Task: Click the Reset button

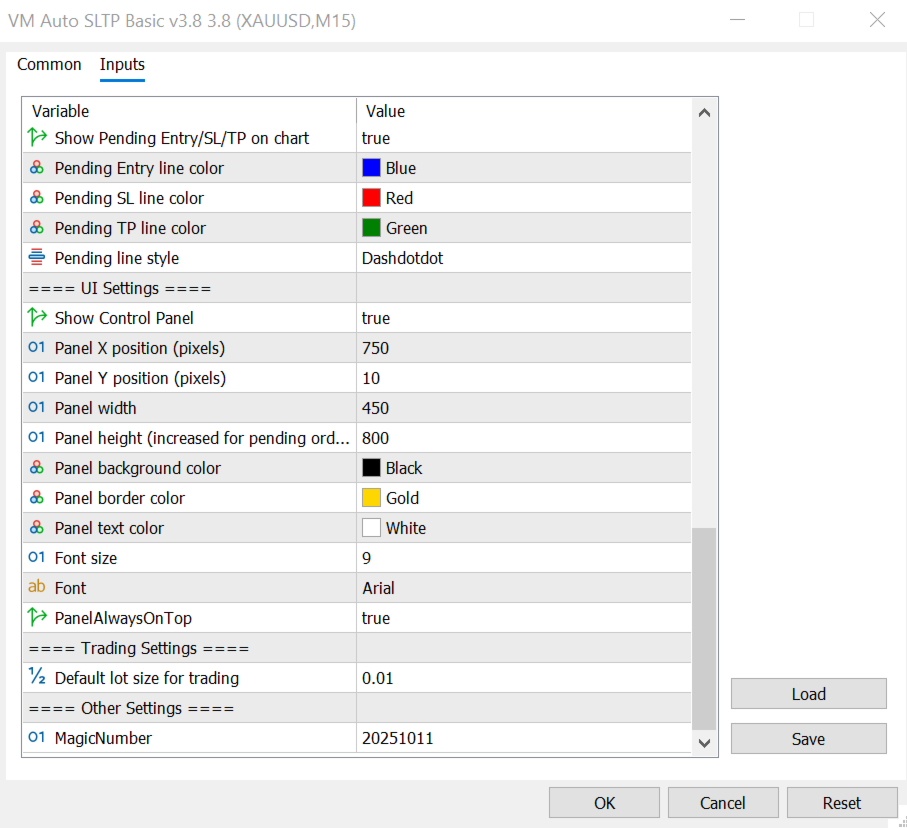Action: point(842,803)
